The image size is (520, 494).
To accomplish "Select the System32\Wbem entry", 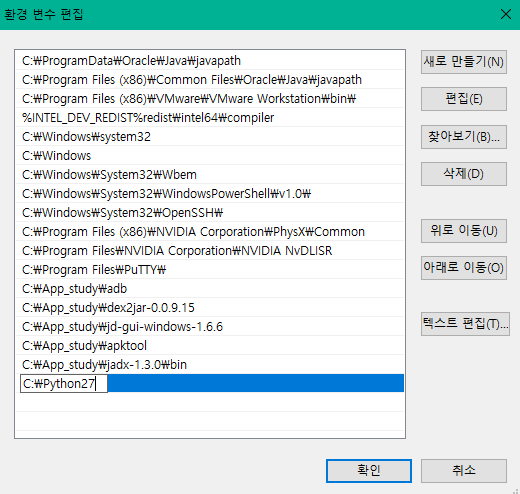I will tap(210, 175).
